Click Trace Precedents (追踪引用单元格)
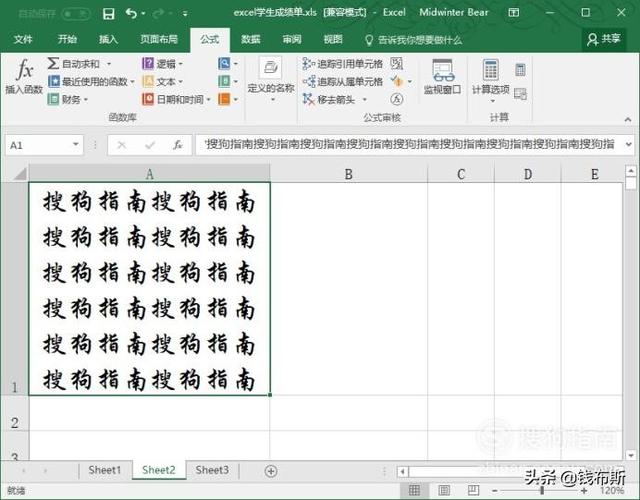Image resolution: width=640 pixels, height=500 pixels. coord(343,64)
